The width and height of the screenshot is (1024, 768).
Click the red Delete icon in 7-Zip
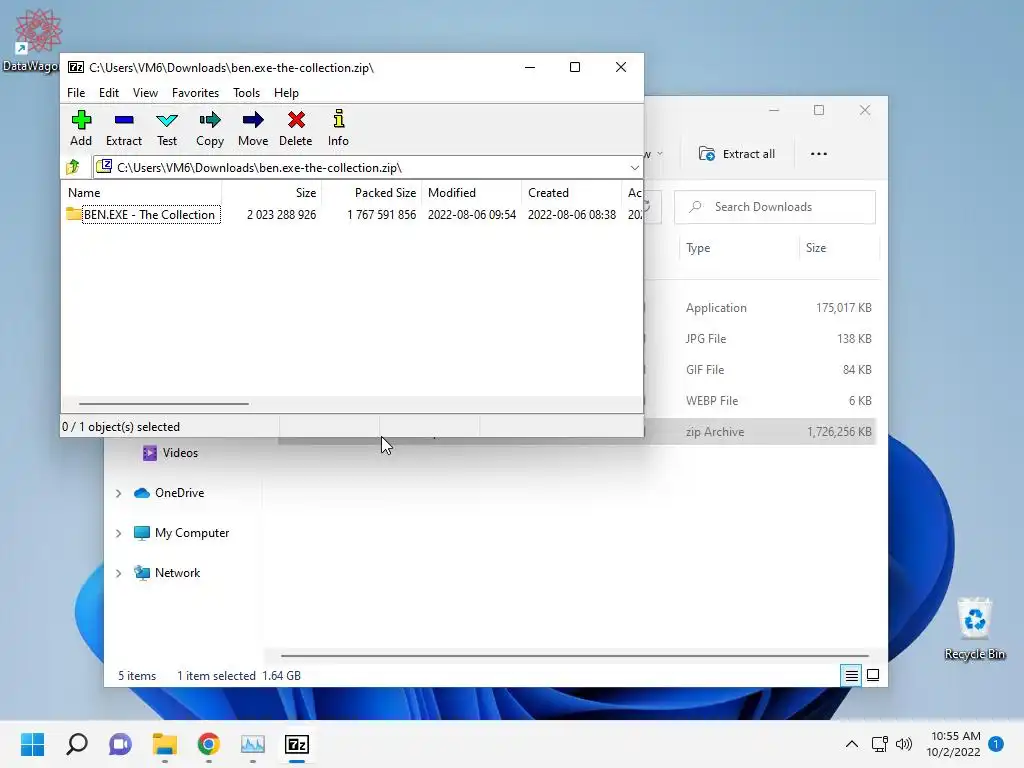point(296,128)
